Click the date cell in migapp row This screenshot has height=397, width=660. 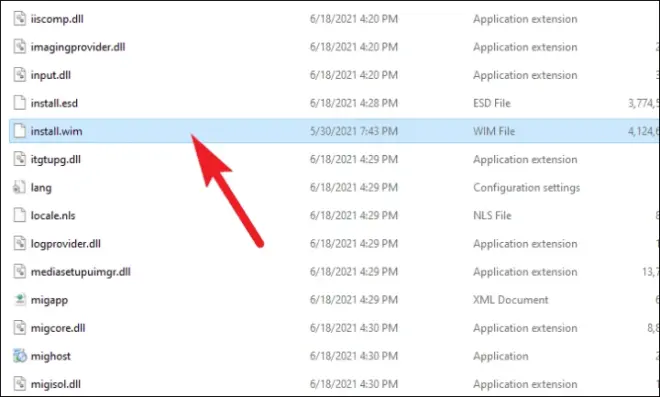coord(354,300)
